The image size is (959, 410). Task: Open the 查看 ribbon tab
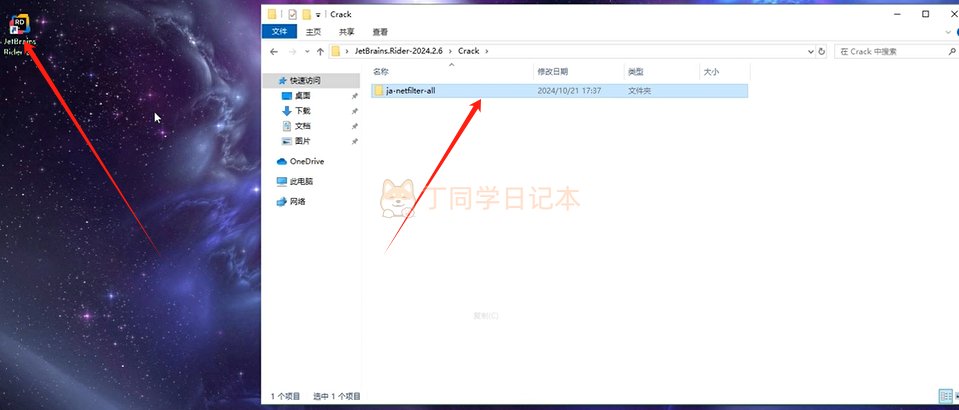point(380,32)
